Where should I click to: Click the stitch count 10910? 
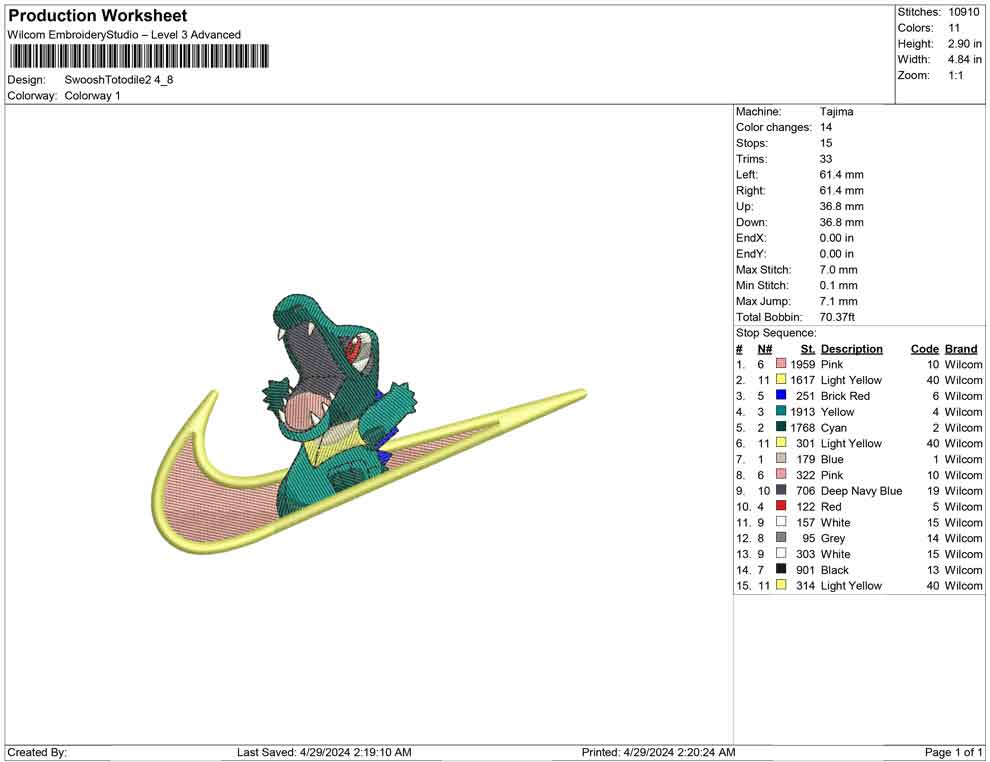[964, 12]
